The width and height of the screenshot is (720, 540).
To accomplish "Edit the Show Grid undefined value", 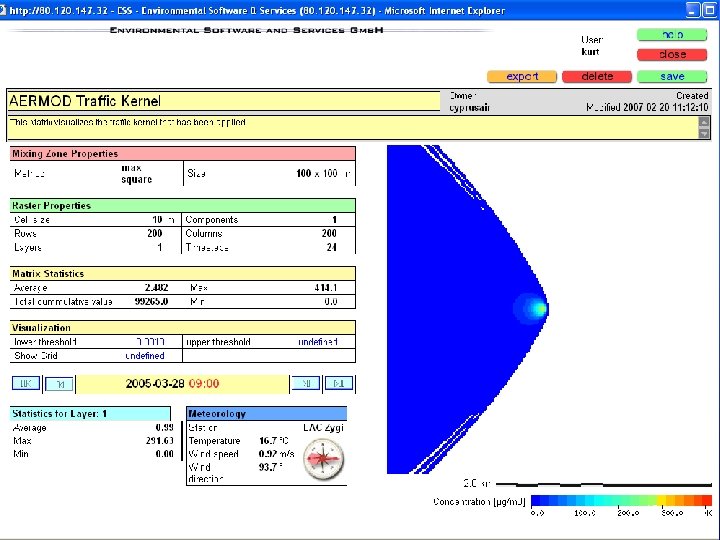I will (144, 356).
